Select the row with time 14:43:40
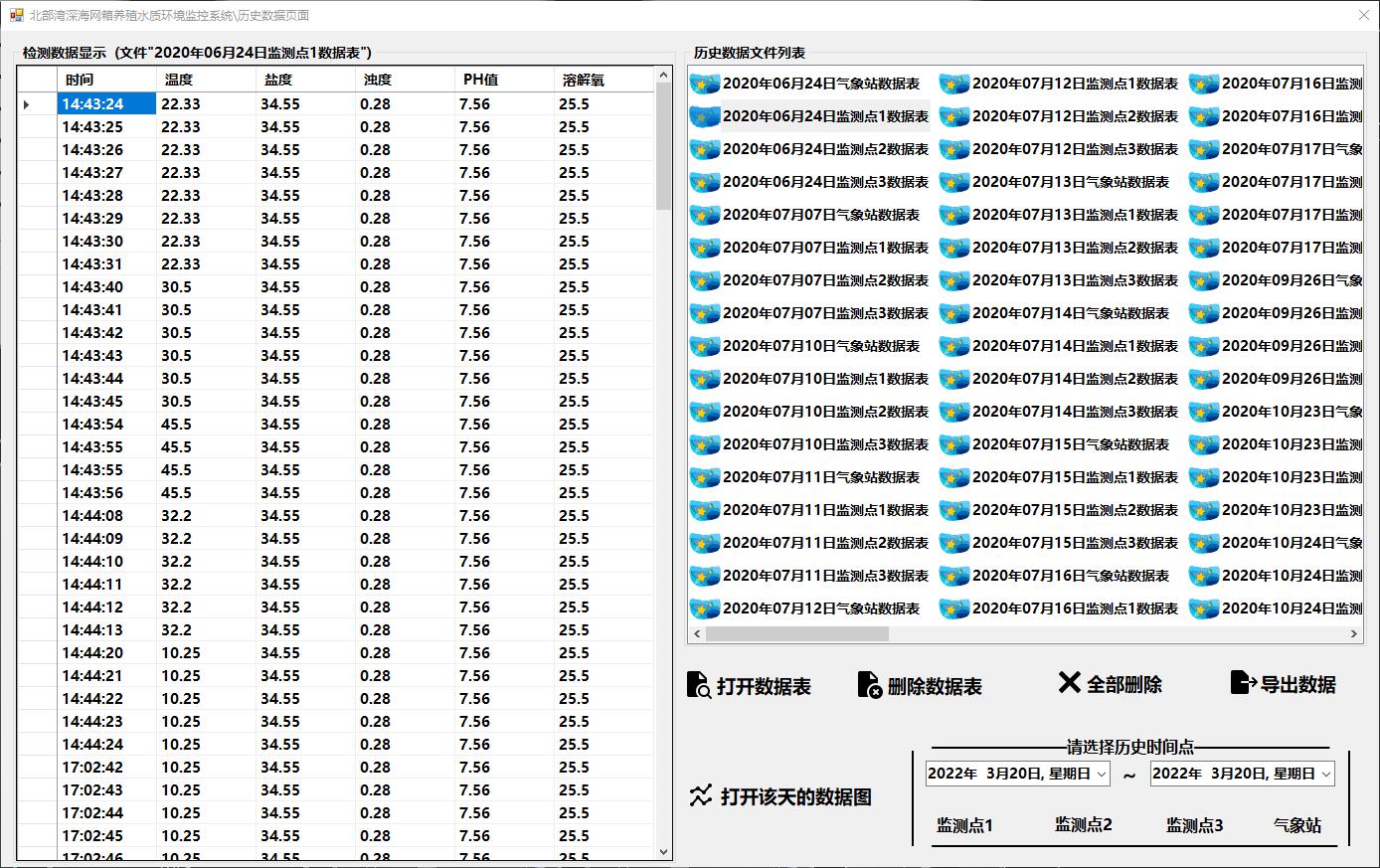The height and width of the screenshot is (868, 1380). coord(92,287)
